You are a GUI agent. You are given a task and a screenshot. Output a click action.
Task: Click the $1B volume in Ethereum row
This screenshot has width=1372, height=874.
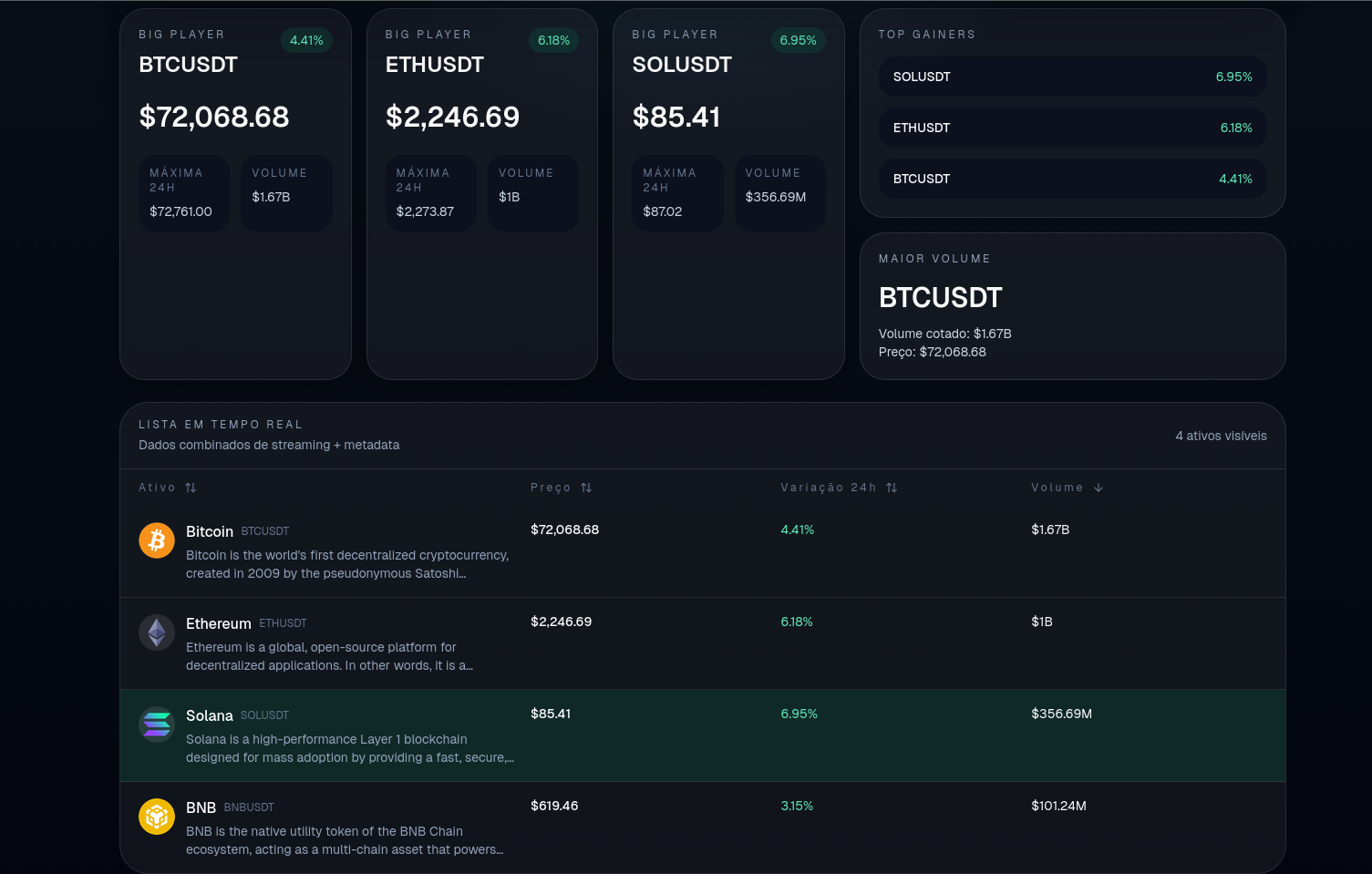point(1042,622)
